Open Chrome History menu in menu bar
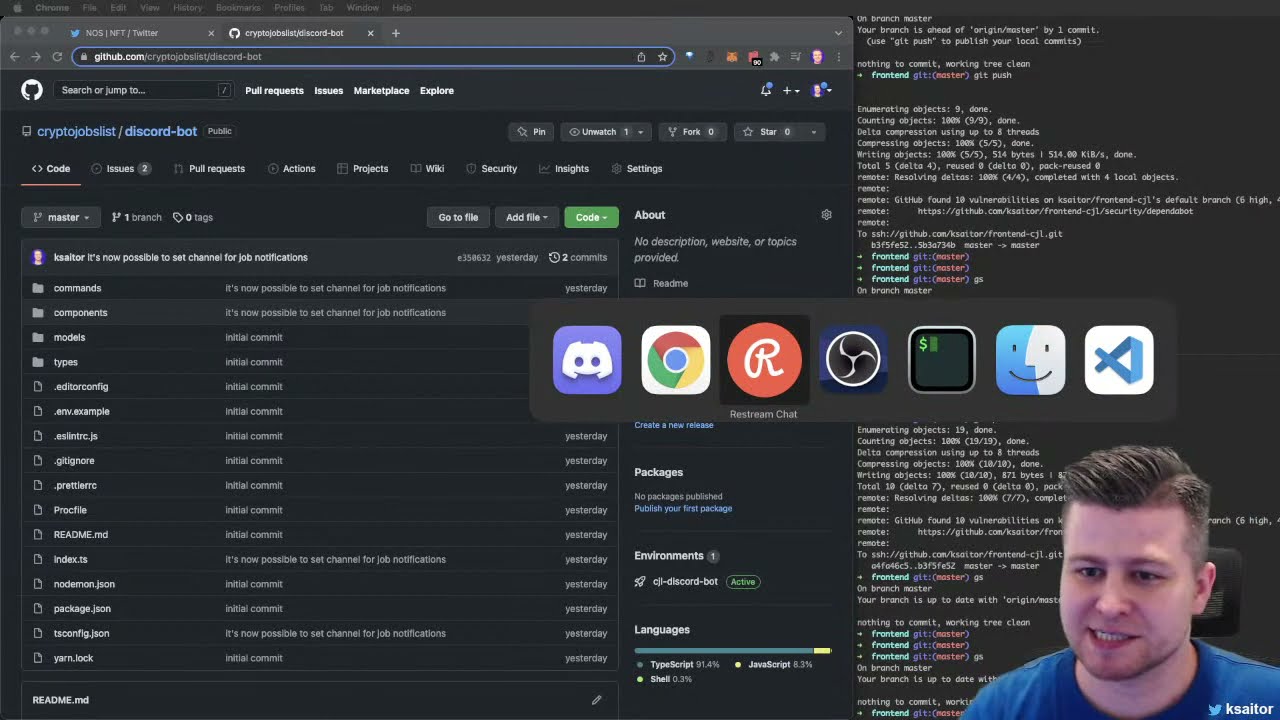This screenshot has height=720, width=1280. (x=187, y=8)
